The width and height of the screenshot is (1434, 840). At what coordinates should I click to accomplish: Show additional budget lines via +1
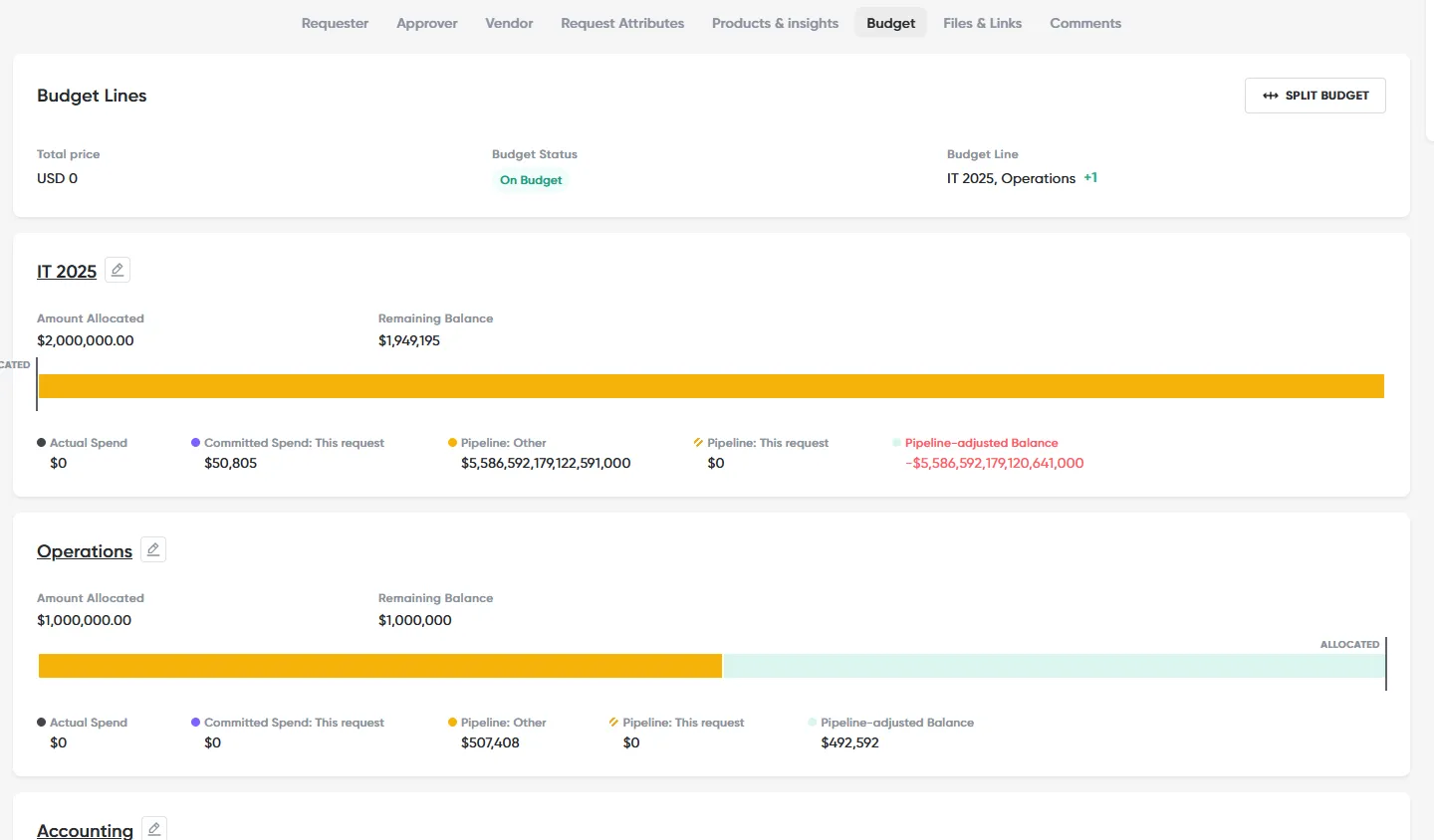[x=1090, y=178]
